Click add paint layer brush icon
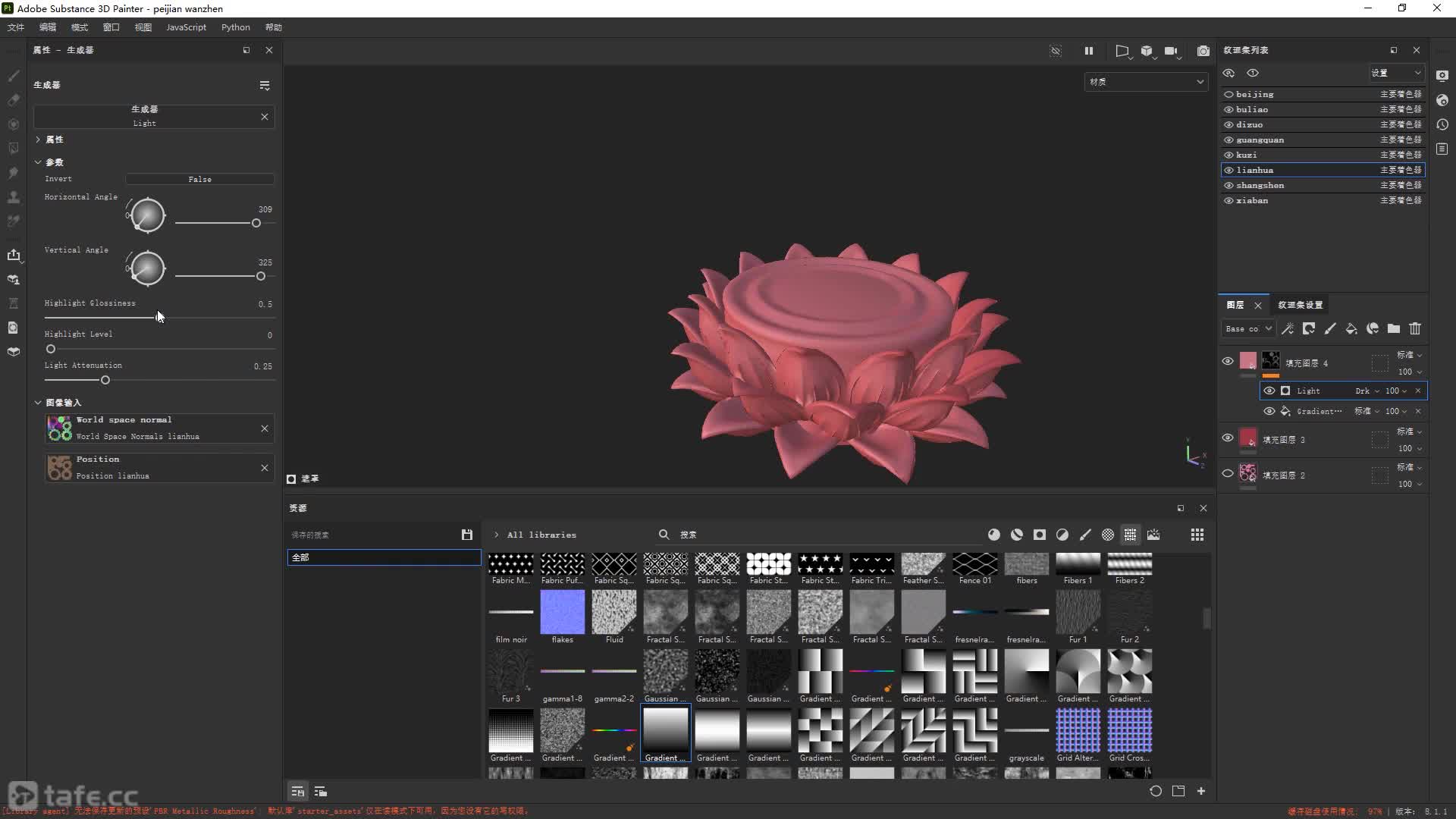Image resolution: width=1456 pixels, height=819 pixels. [1330, 328]
